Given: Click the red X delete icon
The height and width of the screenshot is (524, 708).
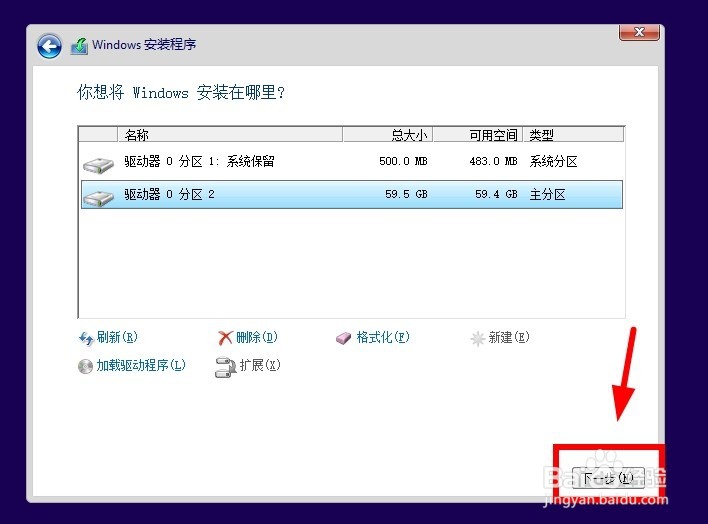Looking at the screenshot, I should (x=225, y=338).
